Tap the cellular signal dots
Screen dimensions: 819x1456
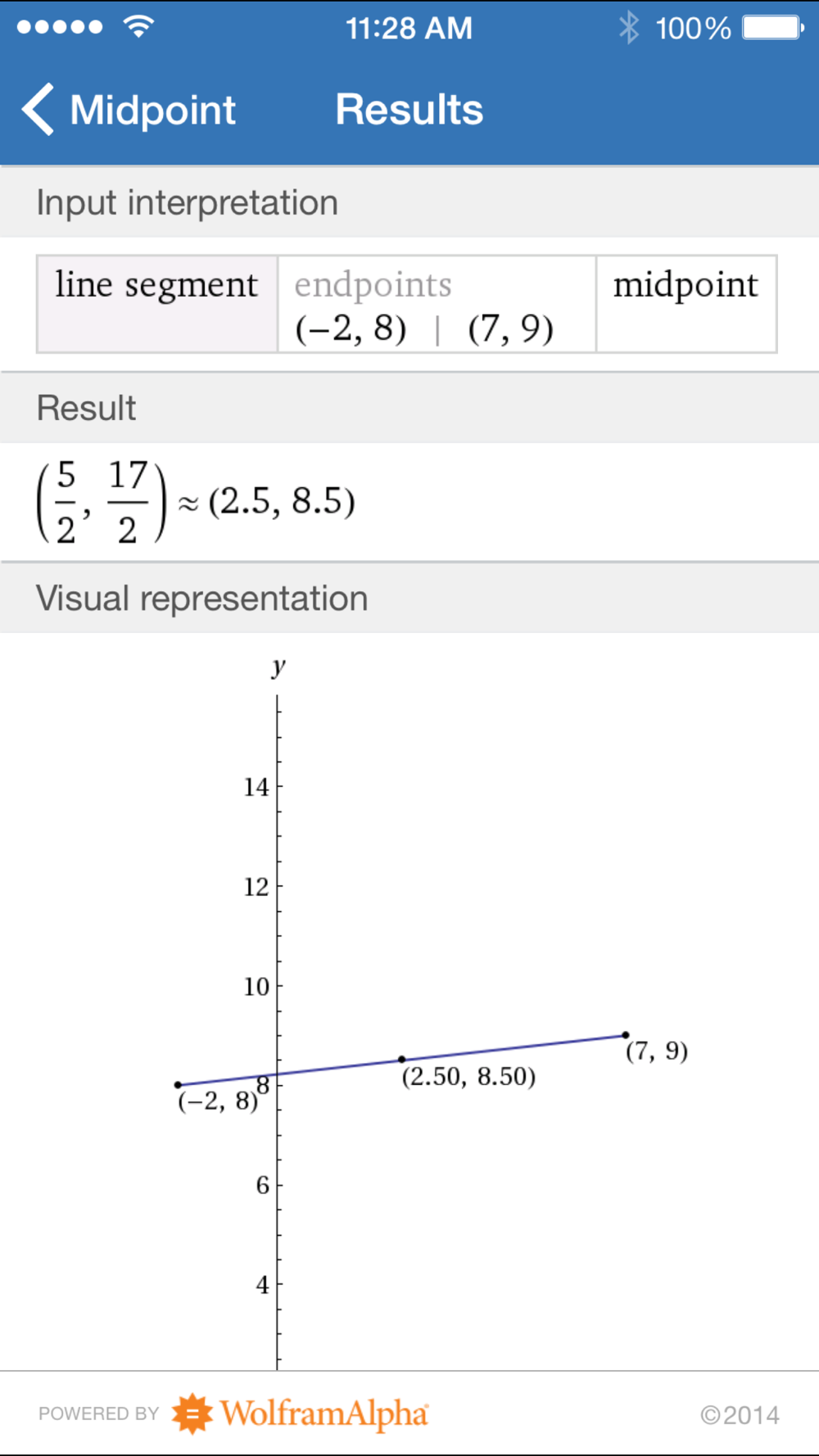(60, 27)
